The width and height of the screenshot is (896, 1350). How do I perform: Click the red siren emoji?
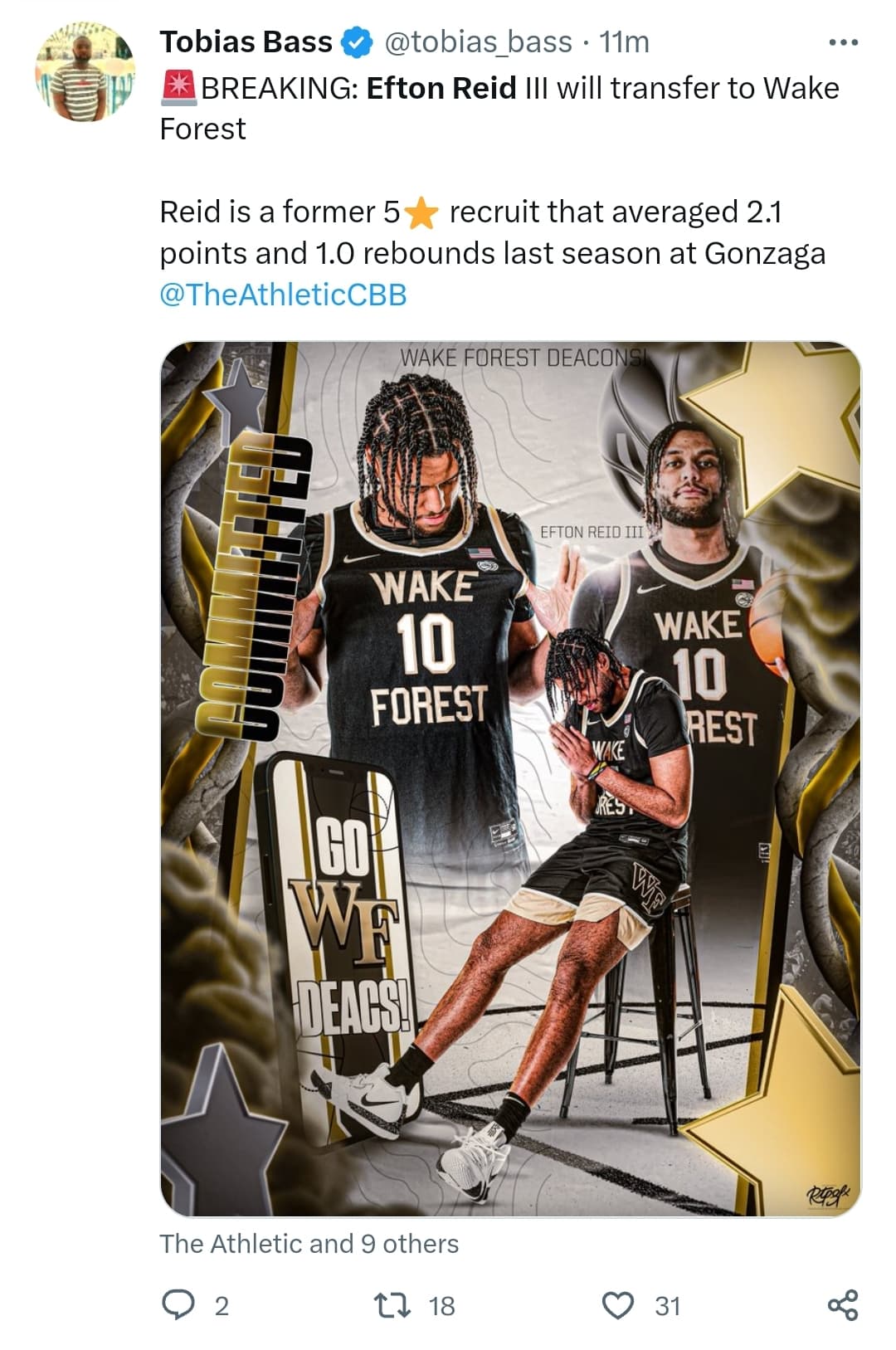(x=178, y=88)
